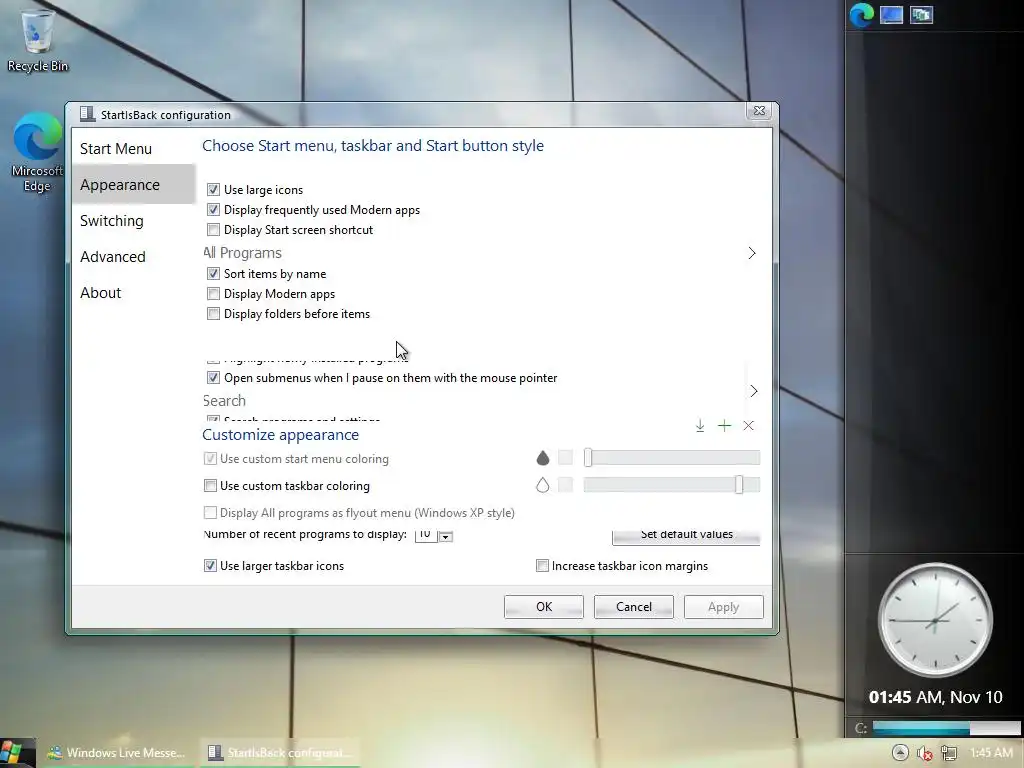Toggle Use large icons checkbox
Image resolution: width=1024 pixels, height=768 pixels.
(213, 189)
